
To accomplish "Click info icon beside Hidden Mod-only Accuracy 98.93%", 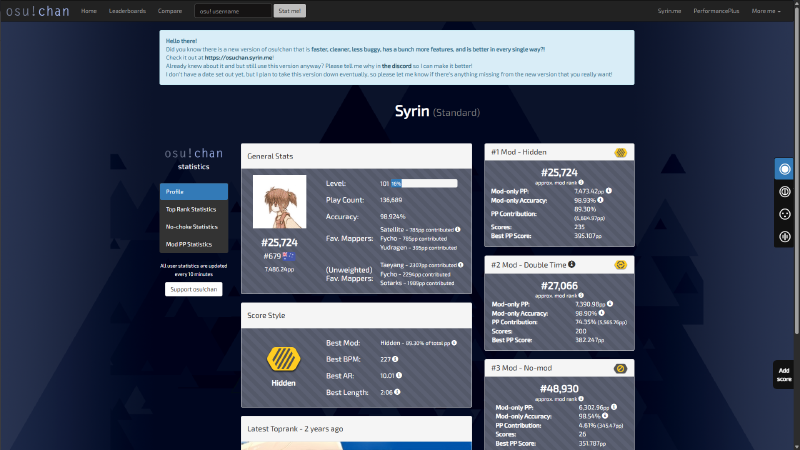I will point(601,200).
